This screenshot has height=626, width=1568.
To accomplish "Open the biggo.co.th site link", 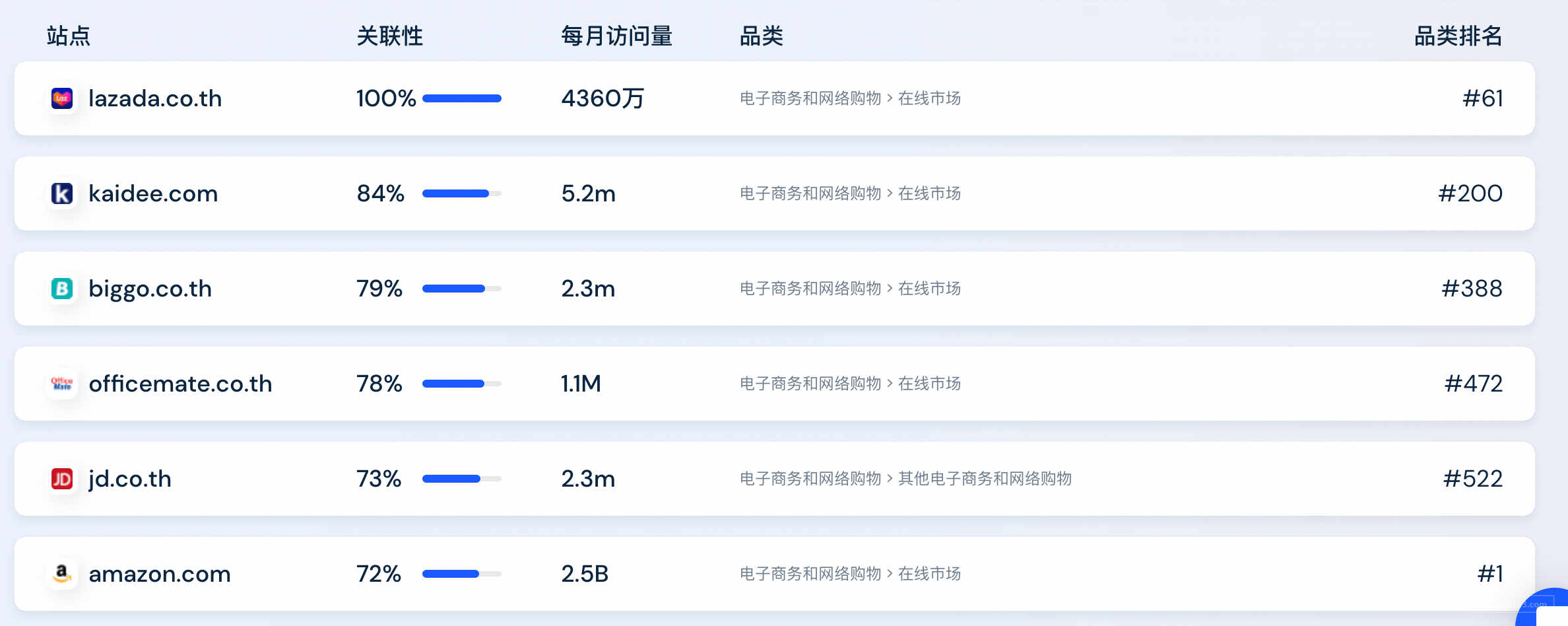I will (150, 289).
